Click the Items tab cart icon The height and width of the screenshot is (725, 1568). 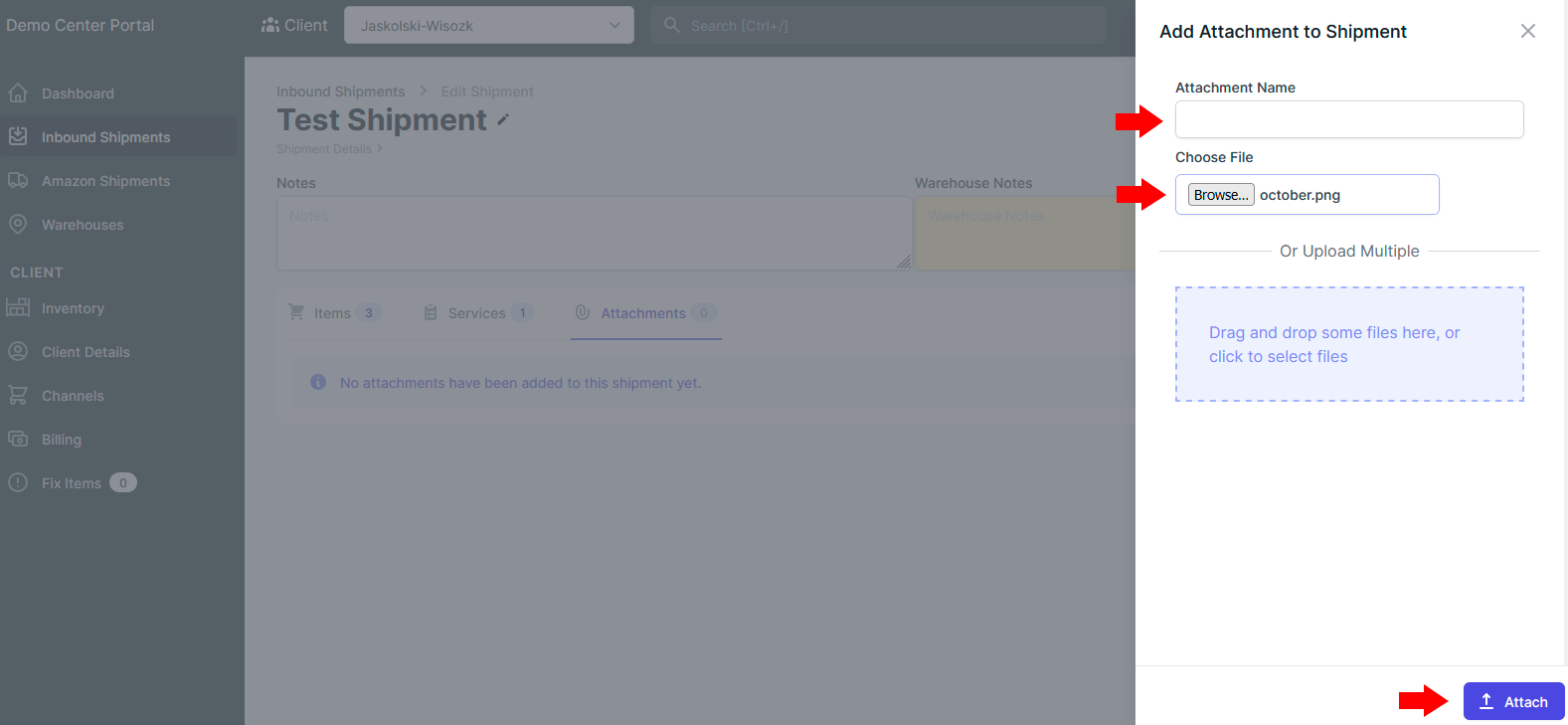coord(296,312)
